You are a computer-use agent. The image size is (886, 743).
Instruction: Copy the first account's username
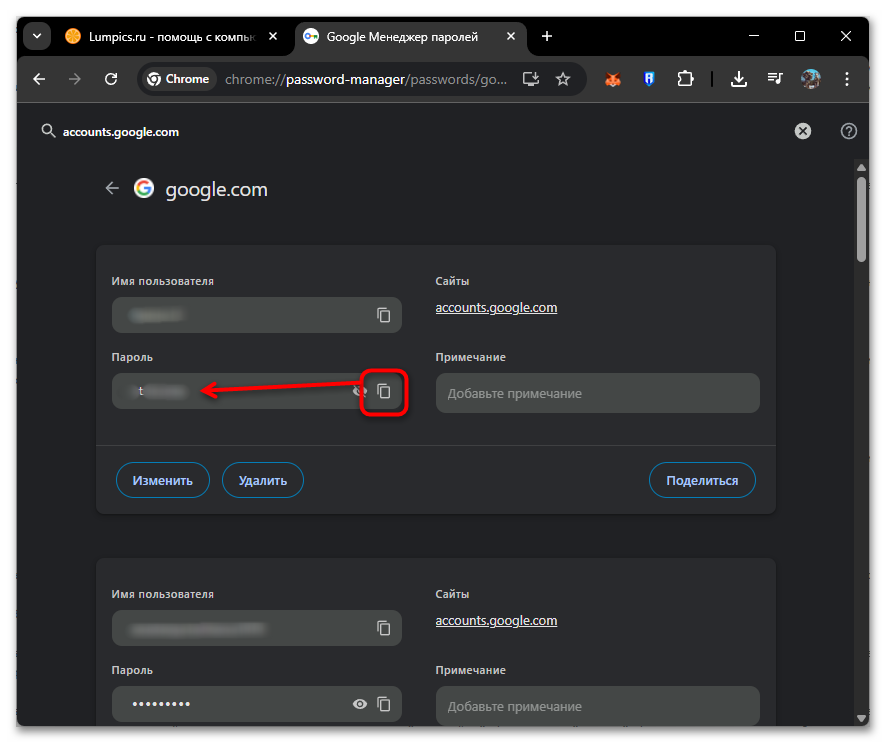click(x=384, y=315)
